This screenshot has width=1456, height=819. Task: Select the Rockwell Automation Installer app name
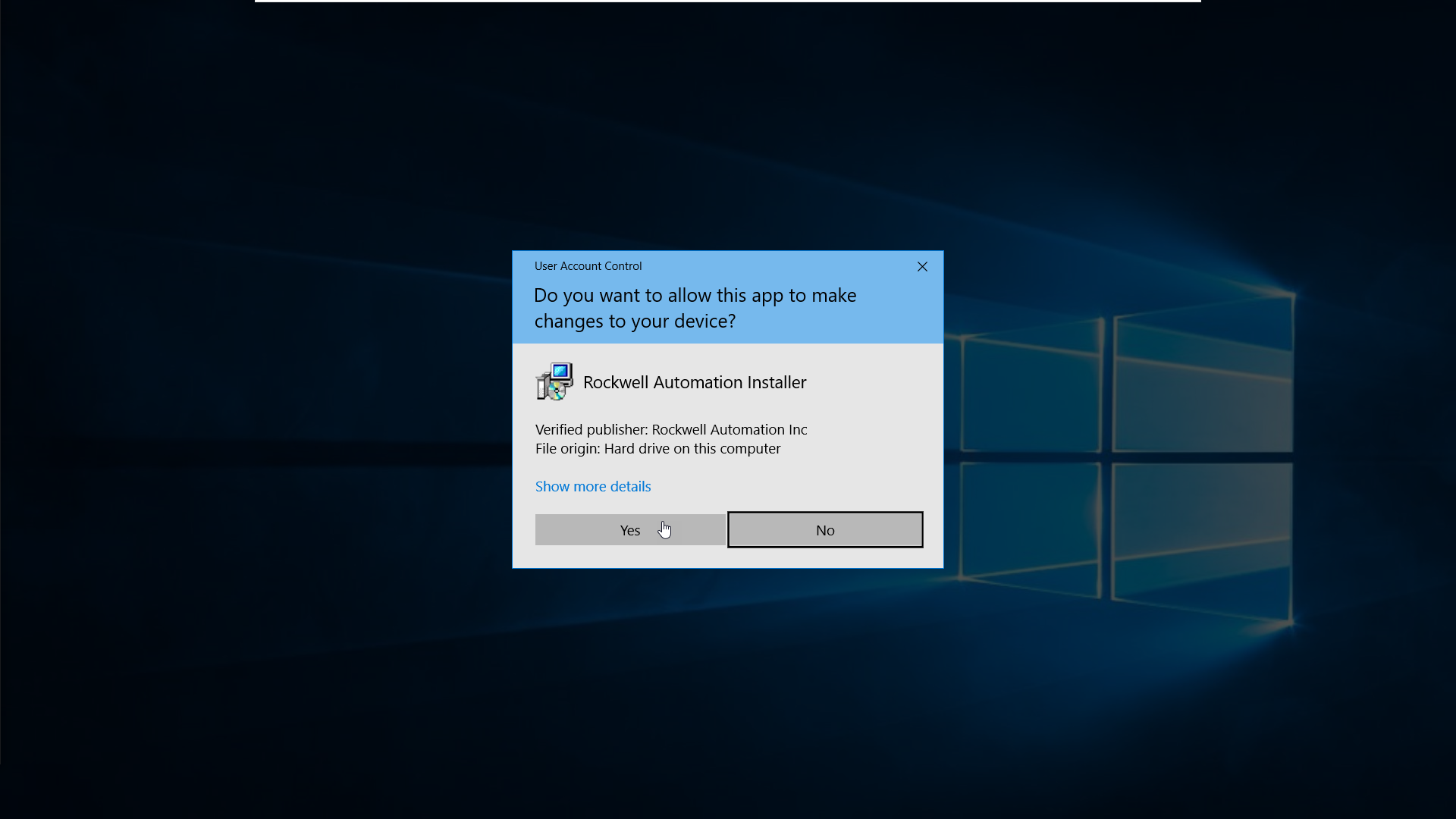(694, 382)
